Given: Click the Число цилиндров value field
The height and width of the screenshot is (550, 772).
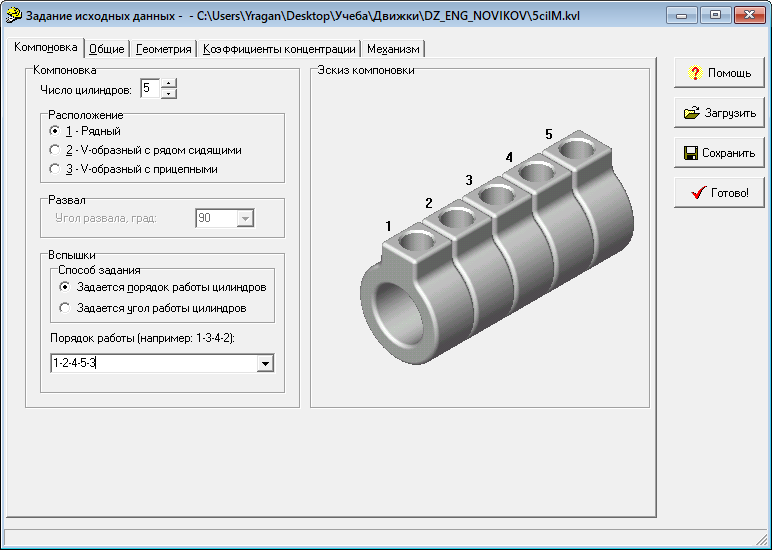Looking at the screenshot, I should 150,89.
